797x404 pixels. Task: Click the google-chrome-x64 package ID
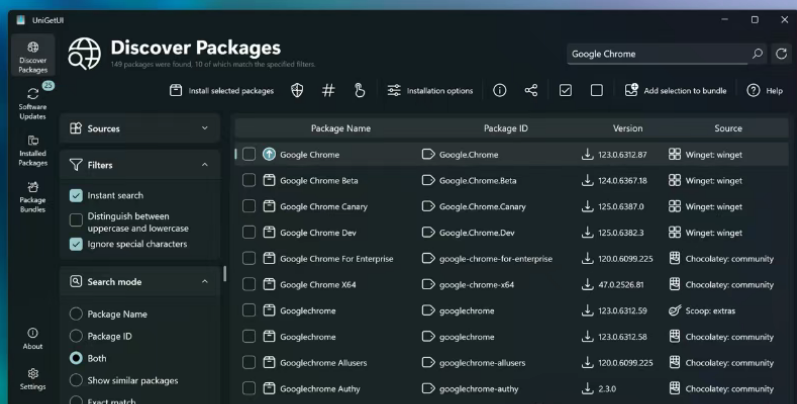476,285
